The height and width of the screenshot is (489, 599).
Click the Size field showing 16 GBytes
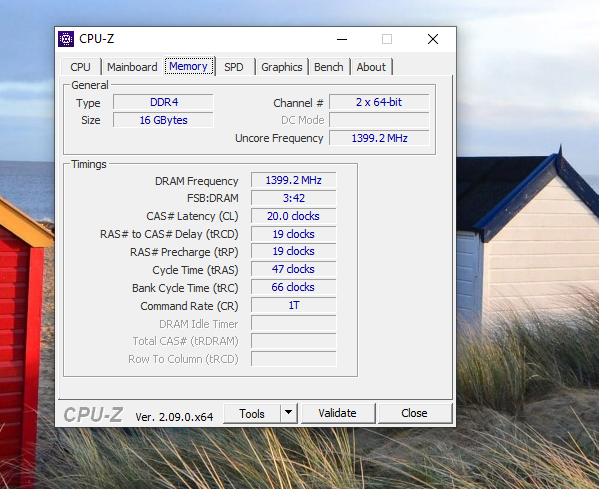click(164, 120)
